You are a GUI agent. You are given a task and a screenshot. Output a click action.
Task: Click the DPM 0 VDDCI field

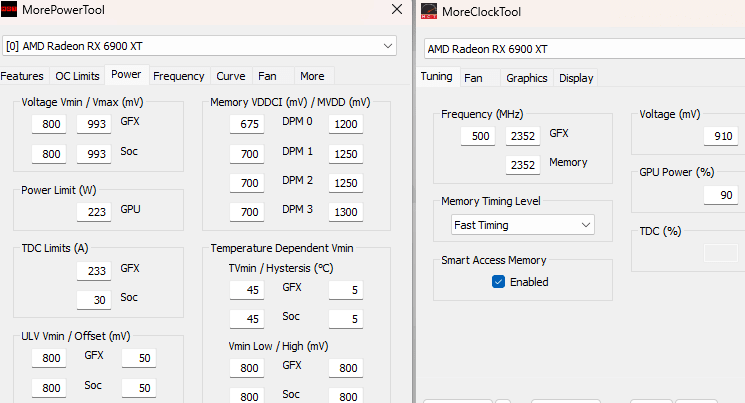coord(247,124)
